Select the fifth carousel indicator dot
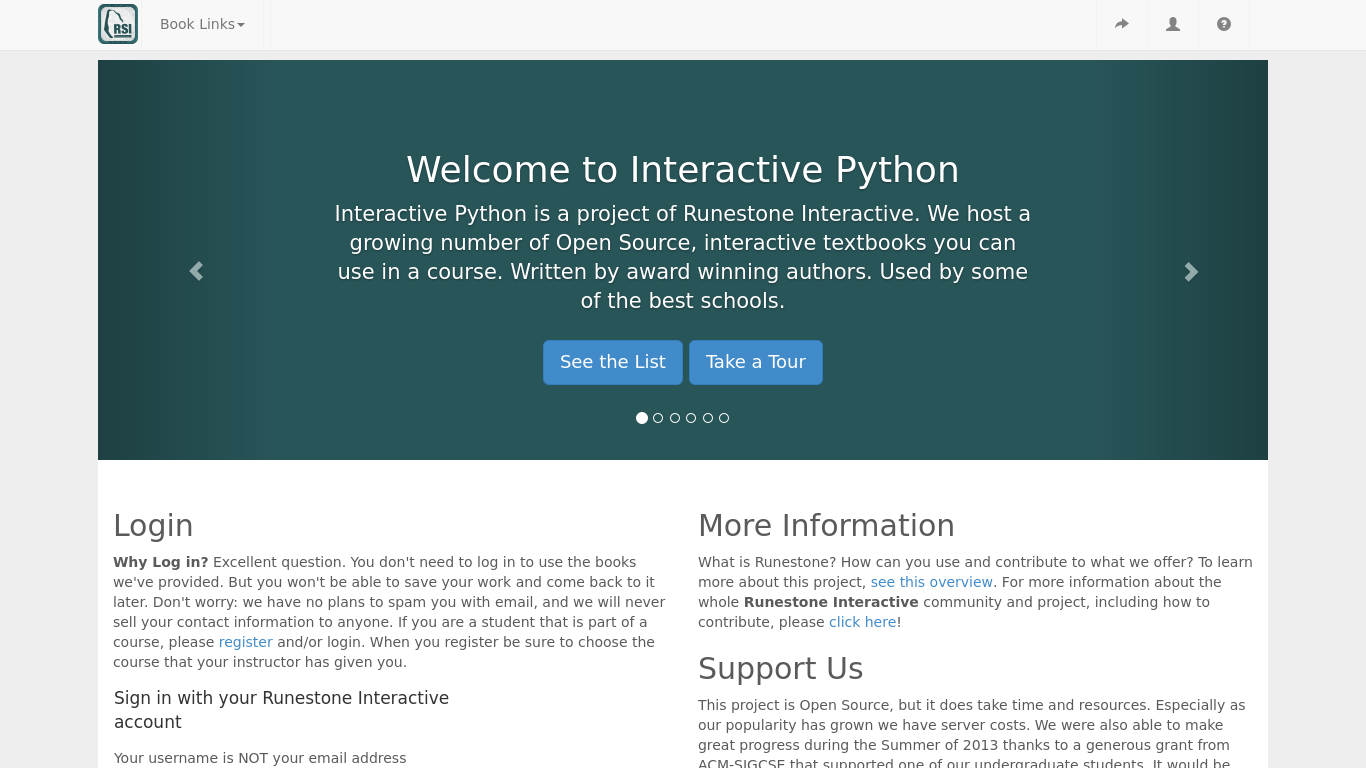 point(708,418)
